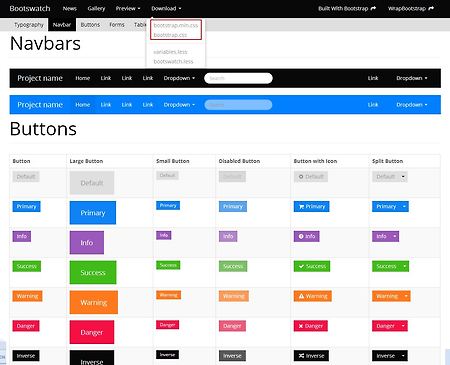Click the small Success button

tap(168, 265)
